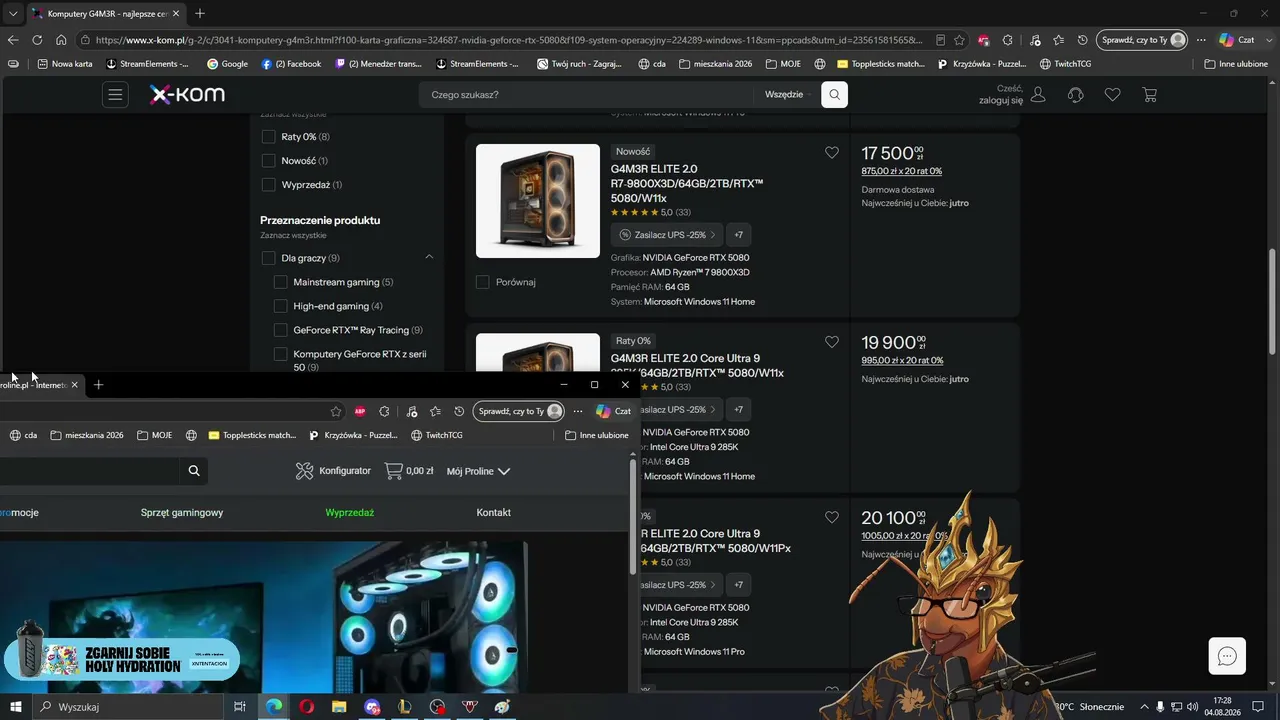Viewport: 1280px width, 720px height.
Task: Click the Sprawdź, czy to Ty button in x-kom window
Action: point(1143,40)
